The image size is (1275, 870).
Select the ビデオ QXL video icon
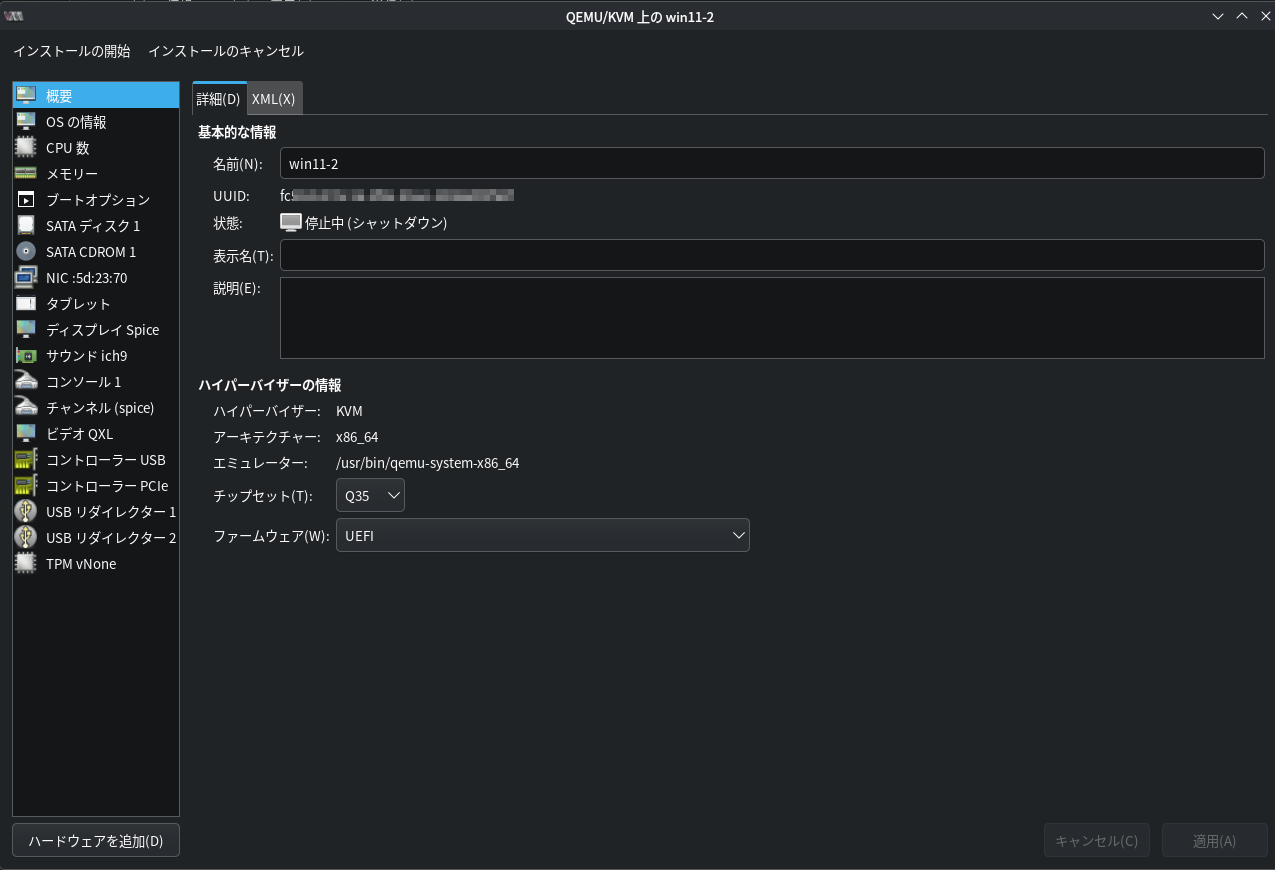(x=26, y=434)
